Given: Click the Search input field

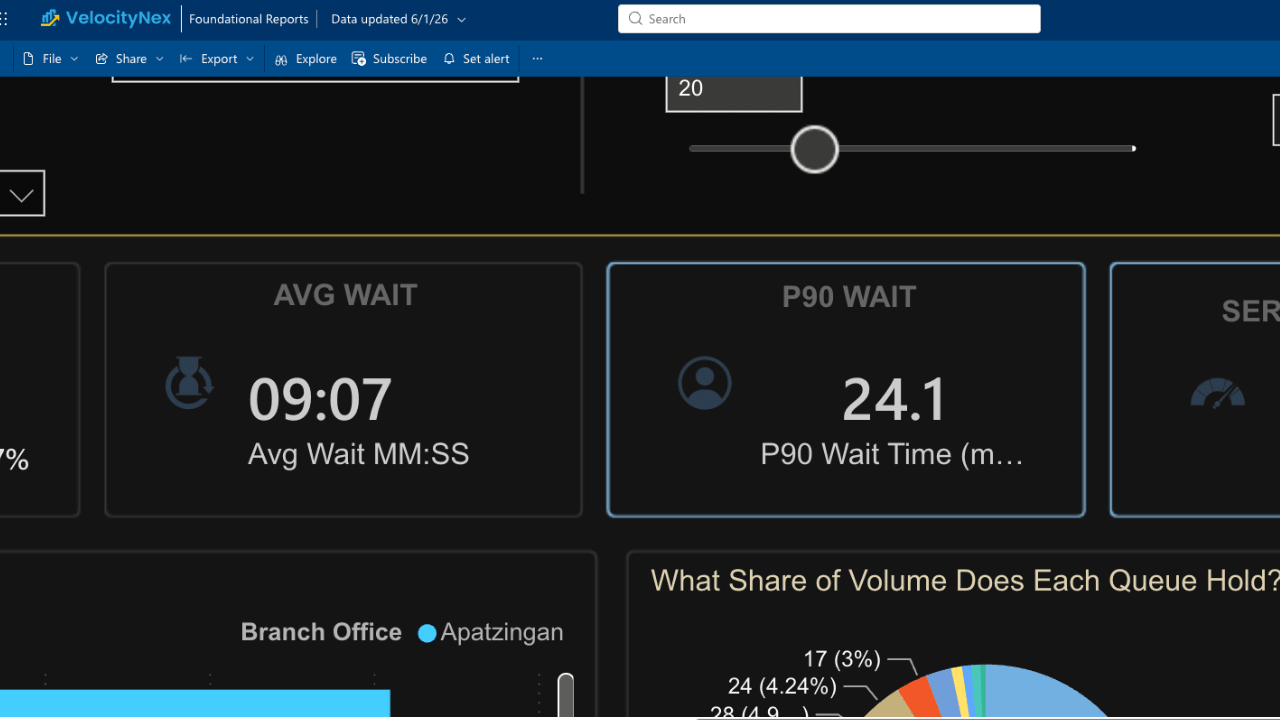Looking at the screenshot, I should tap(829, 19).
